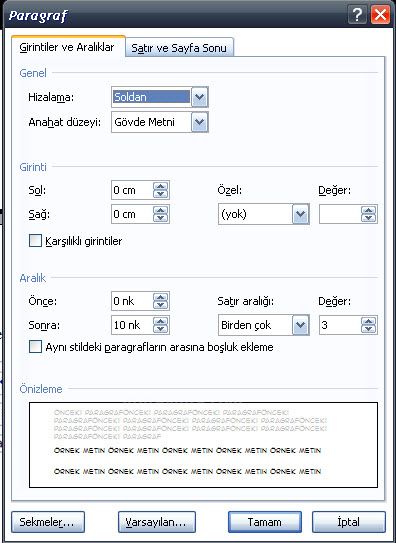Click the Önizleme preview box

[x=204, y=445]
